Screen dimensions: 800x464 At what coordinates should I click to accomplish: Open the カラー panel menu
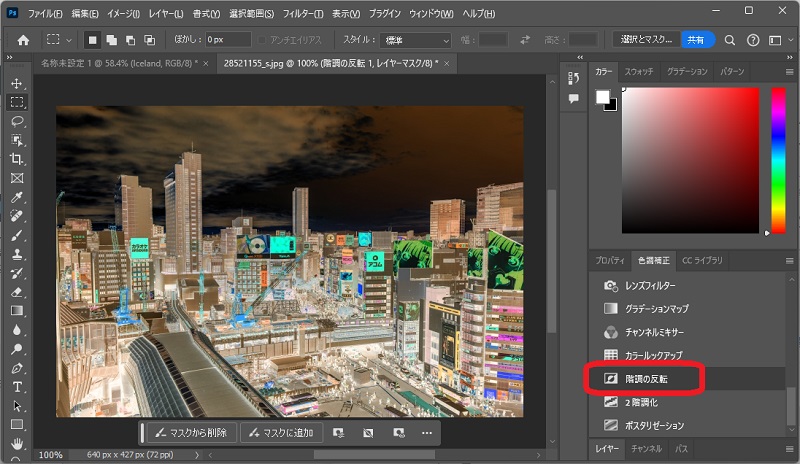[x=789, y=72]
